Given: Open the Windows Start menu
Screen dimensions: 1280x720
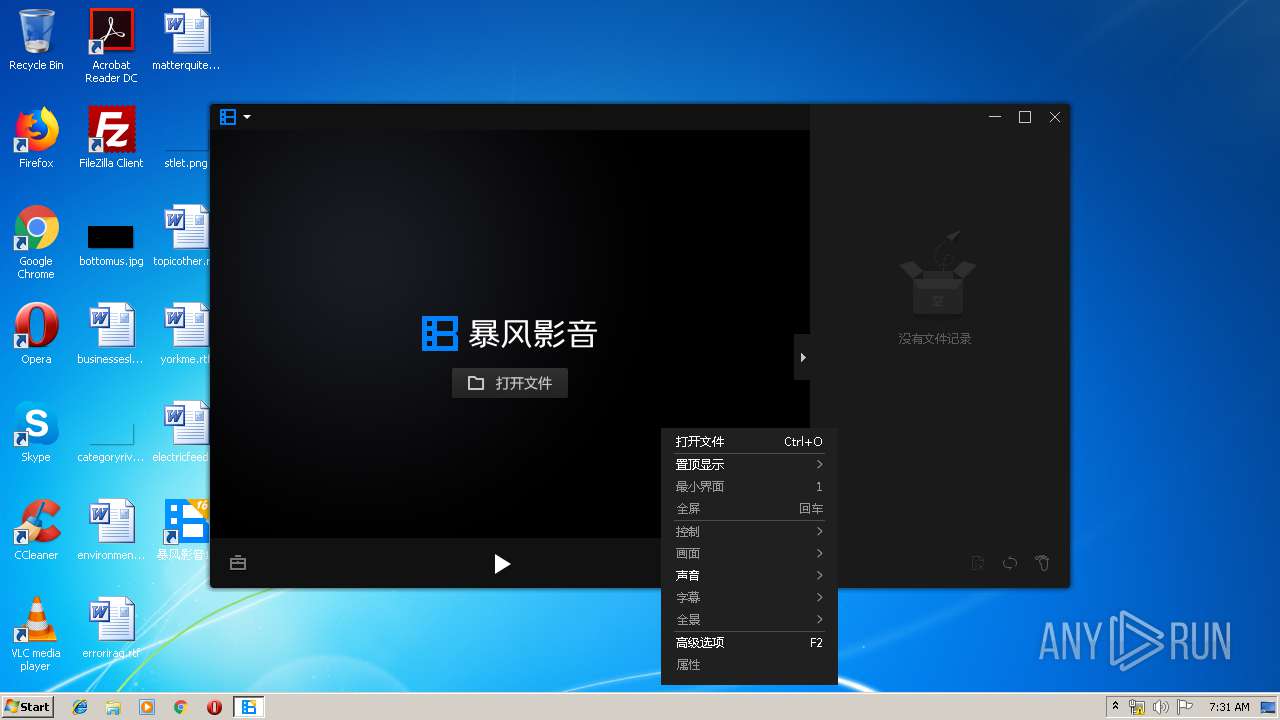Looking at the screenshot, I should coord(28,706).
